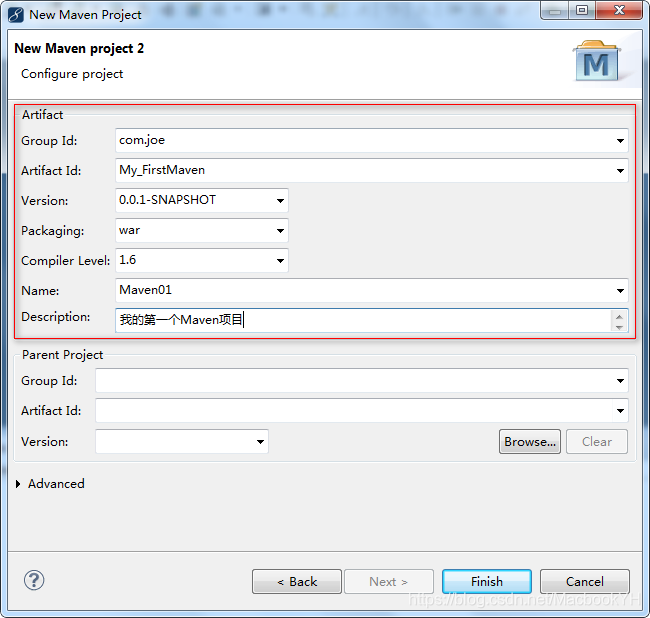Image resolution: width=650 pixels, height=618 pixels.
Task: Close the New Maven Project window
Action: 619,11
